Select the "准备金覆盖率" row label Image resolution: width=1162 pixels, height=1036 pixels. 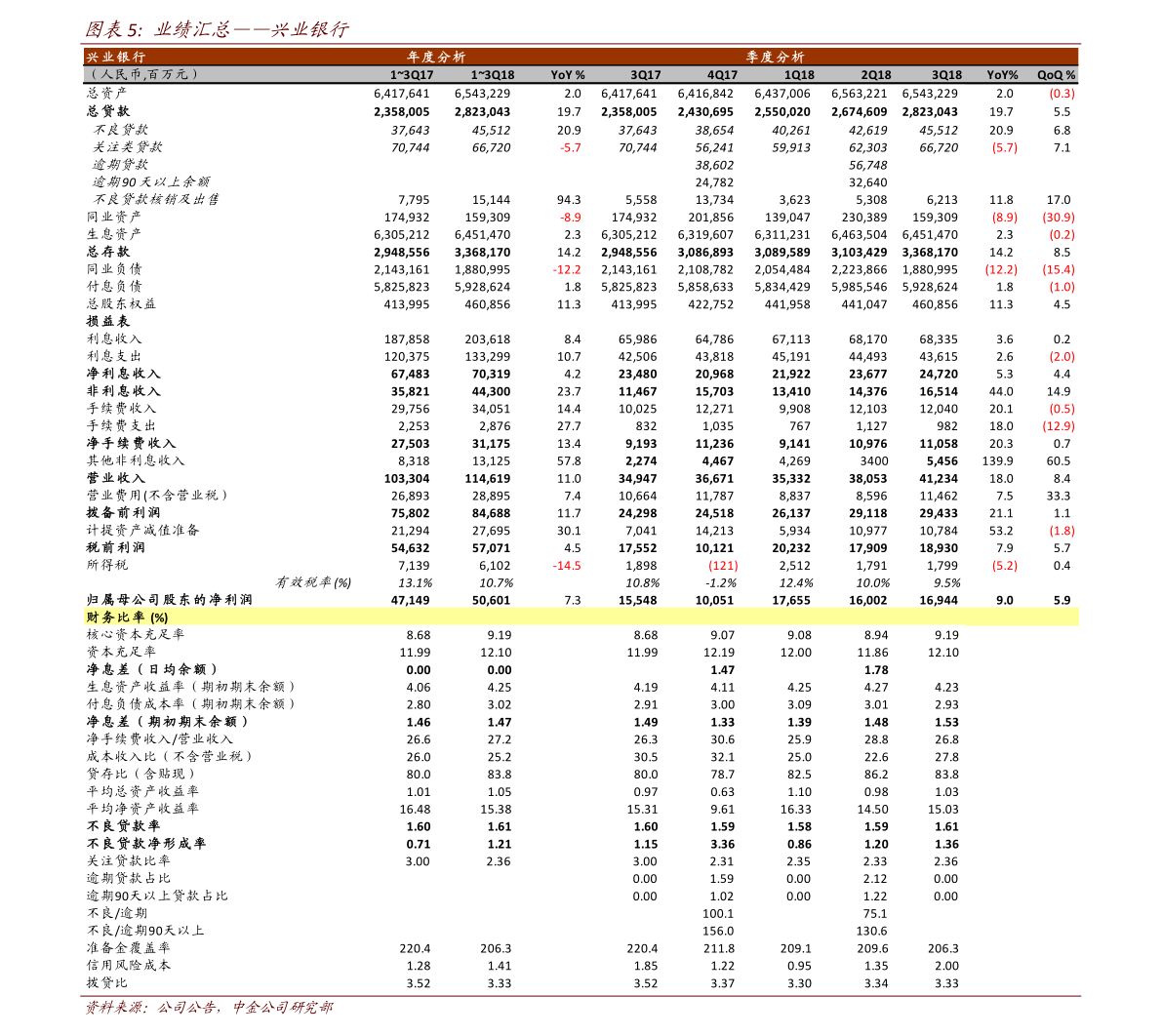click(129, 947)
